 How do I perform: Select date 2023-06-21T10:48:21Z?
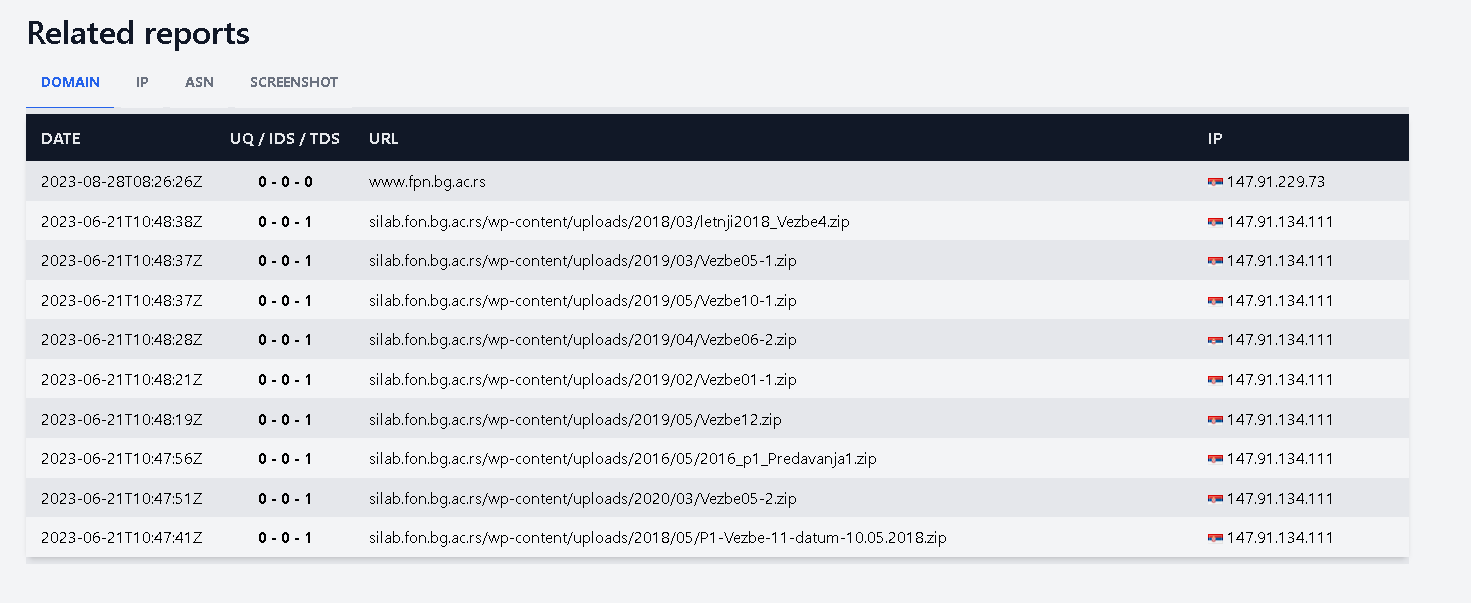(122, 380)
